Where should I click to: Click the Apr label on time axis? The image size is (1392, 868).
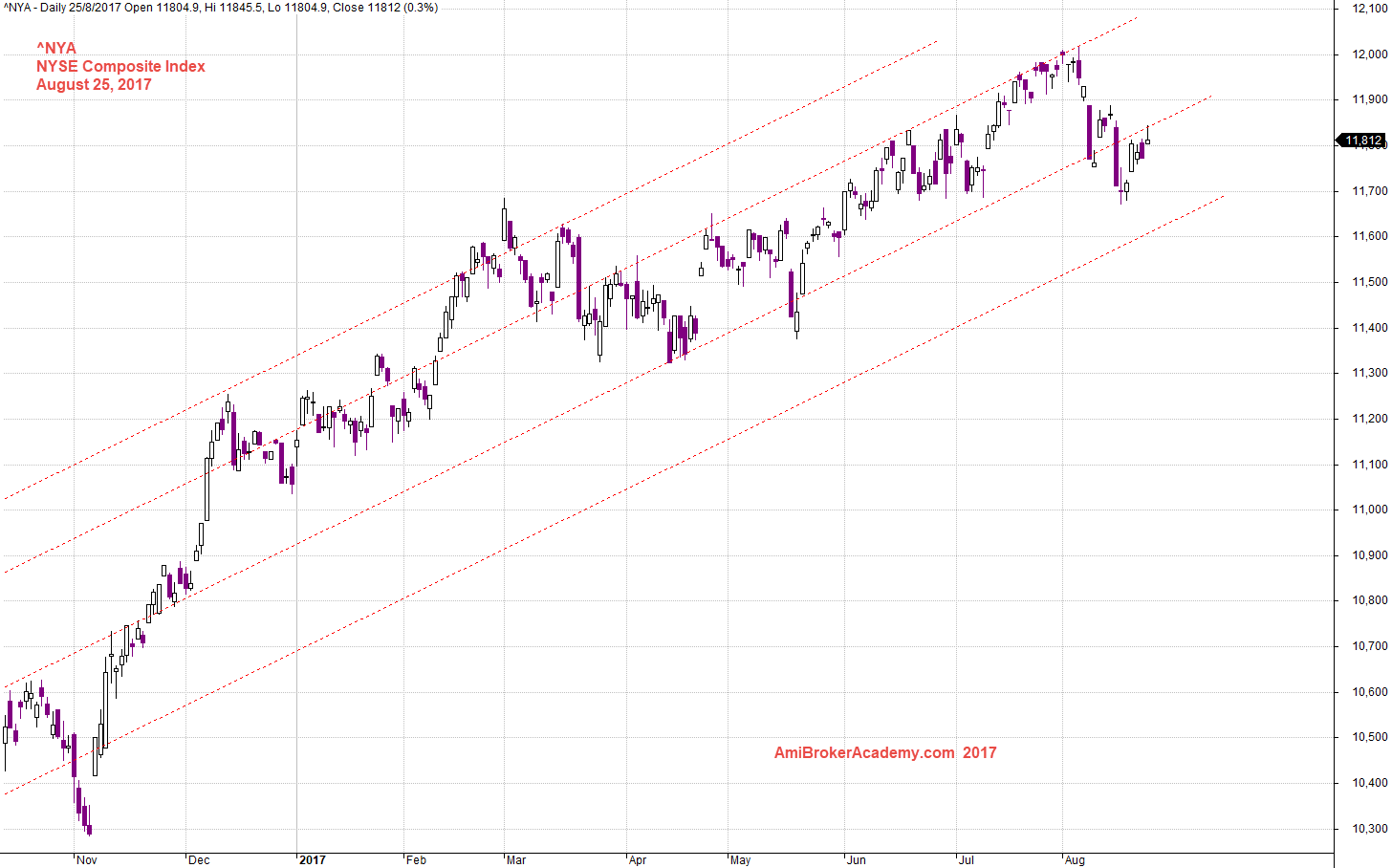[638, 860]
